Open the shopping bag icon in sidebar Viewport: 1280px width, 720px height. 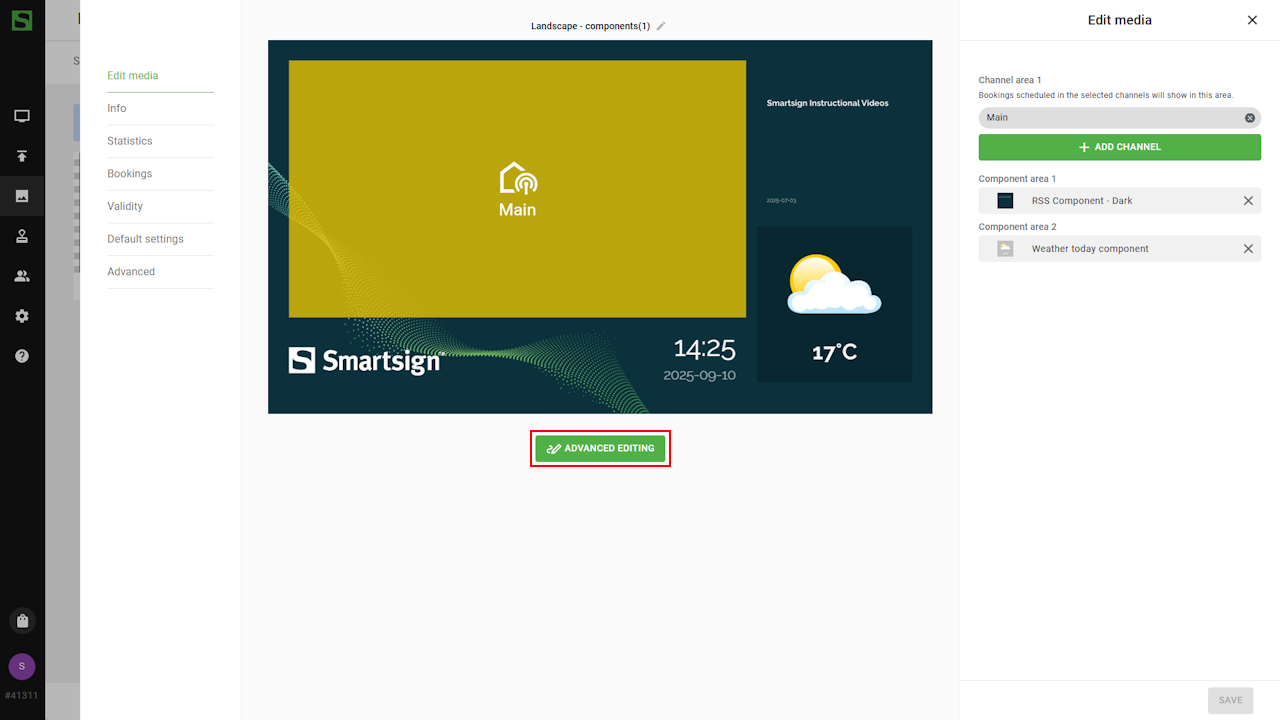[22, 620]
